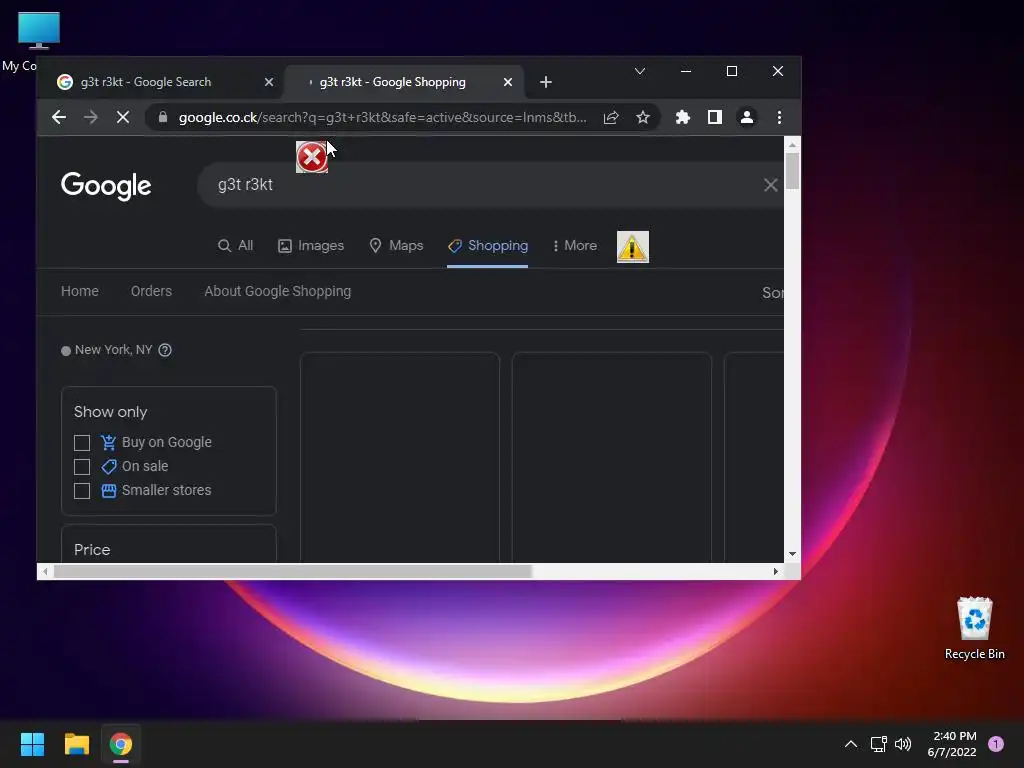This screenshot has height=768, width=1024.
Task: Select the second loading product card
Action: click(611, 457)
